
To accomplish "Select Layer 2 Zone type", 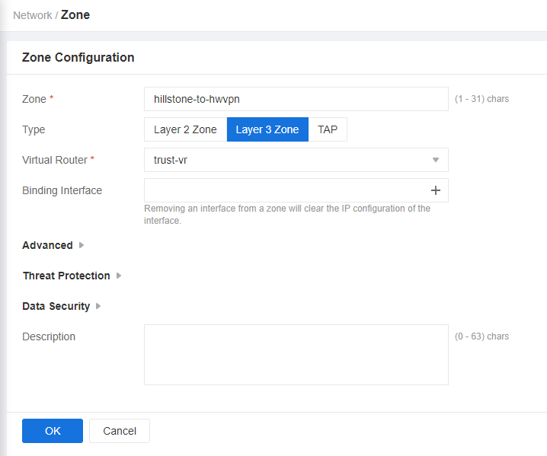I will pos(185,129).
